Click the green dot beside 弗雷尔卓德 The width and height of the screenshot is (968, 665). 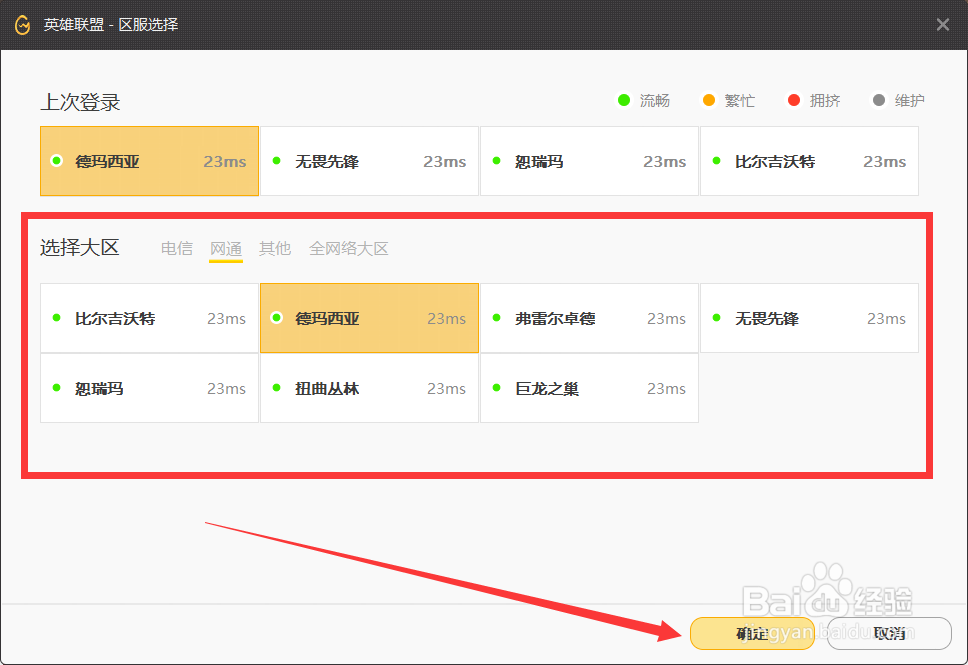pos(497,318)
